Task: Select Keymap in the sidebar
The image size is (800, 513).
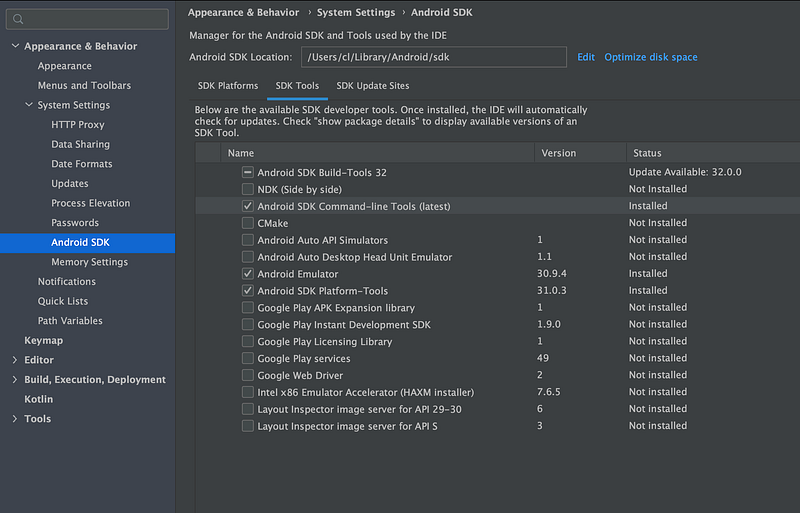Action: pyautogui.click(x=44, y=340)
